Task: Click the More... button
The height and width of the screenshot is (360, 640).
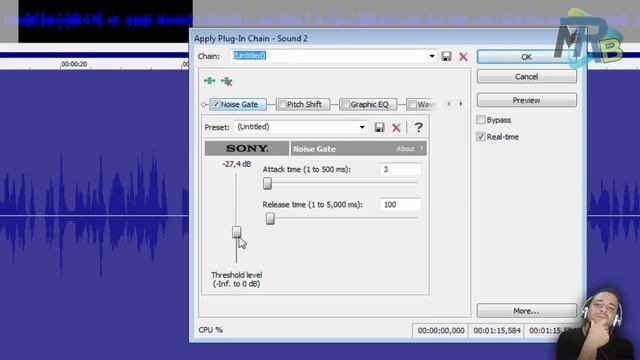Action: coord(527,311)
